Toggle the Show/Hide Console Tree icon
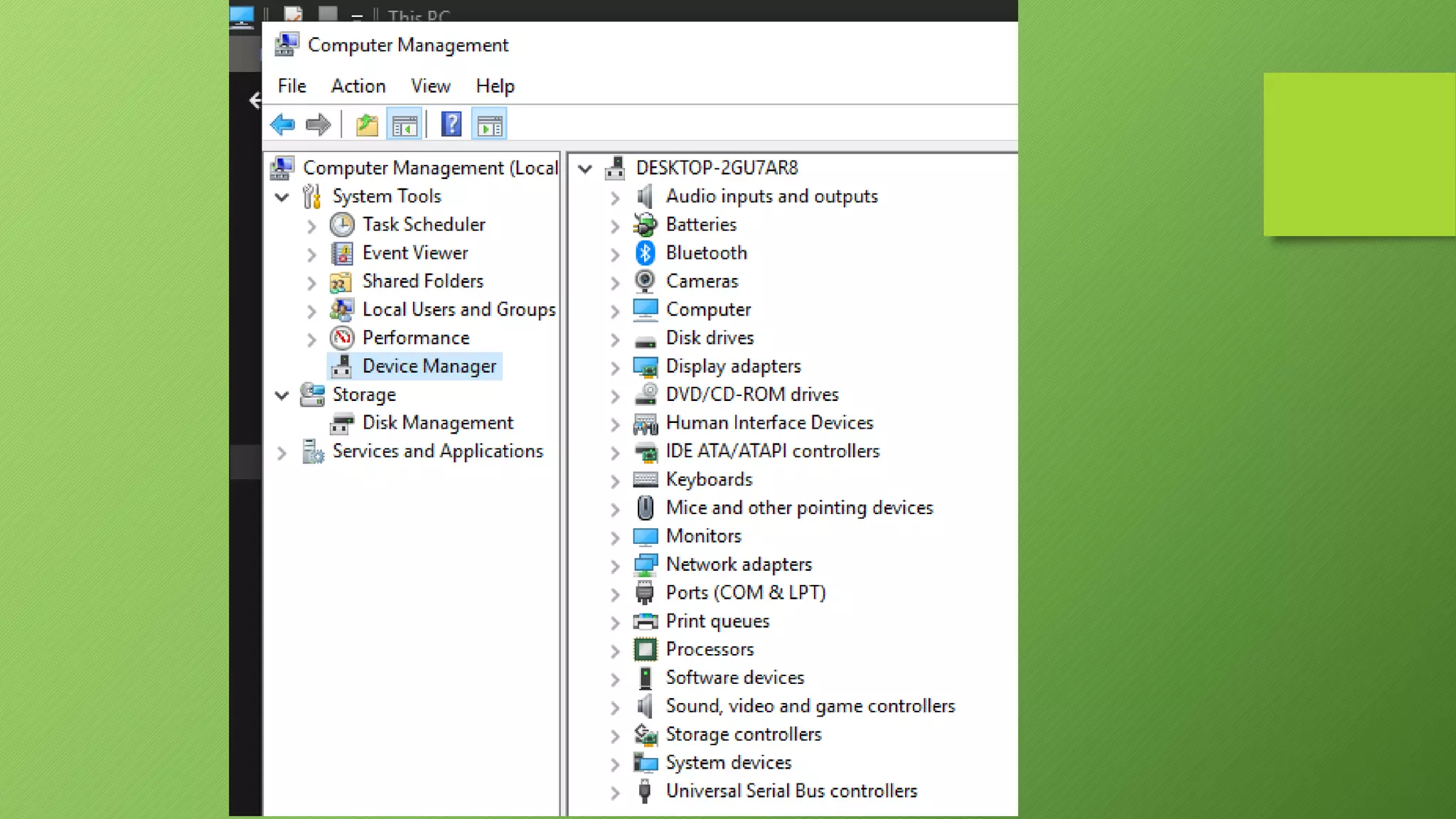This screenshot has width=1456, height=819. tap(405, 125)
